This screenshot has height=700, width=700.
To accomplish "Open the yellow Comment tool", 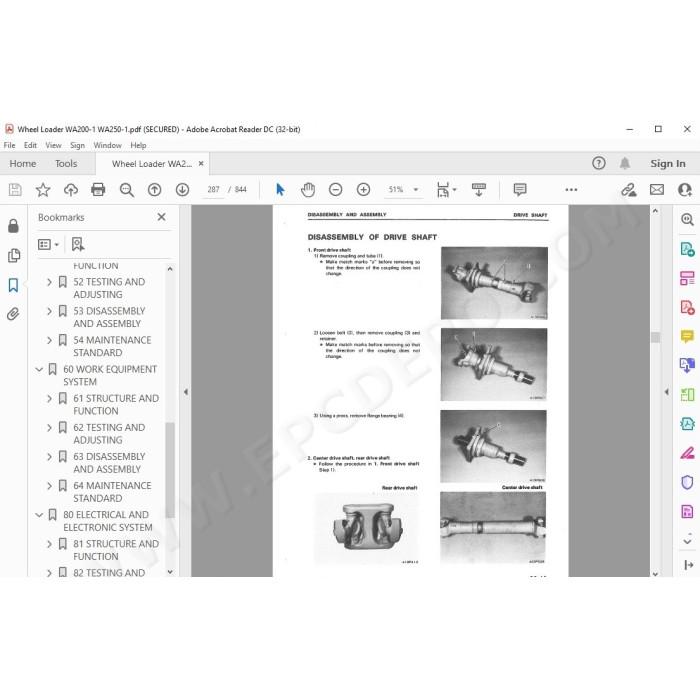I will coord(687,336).
